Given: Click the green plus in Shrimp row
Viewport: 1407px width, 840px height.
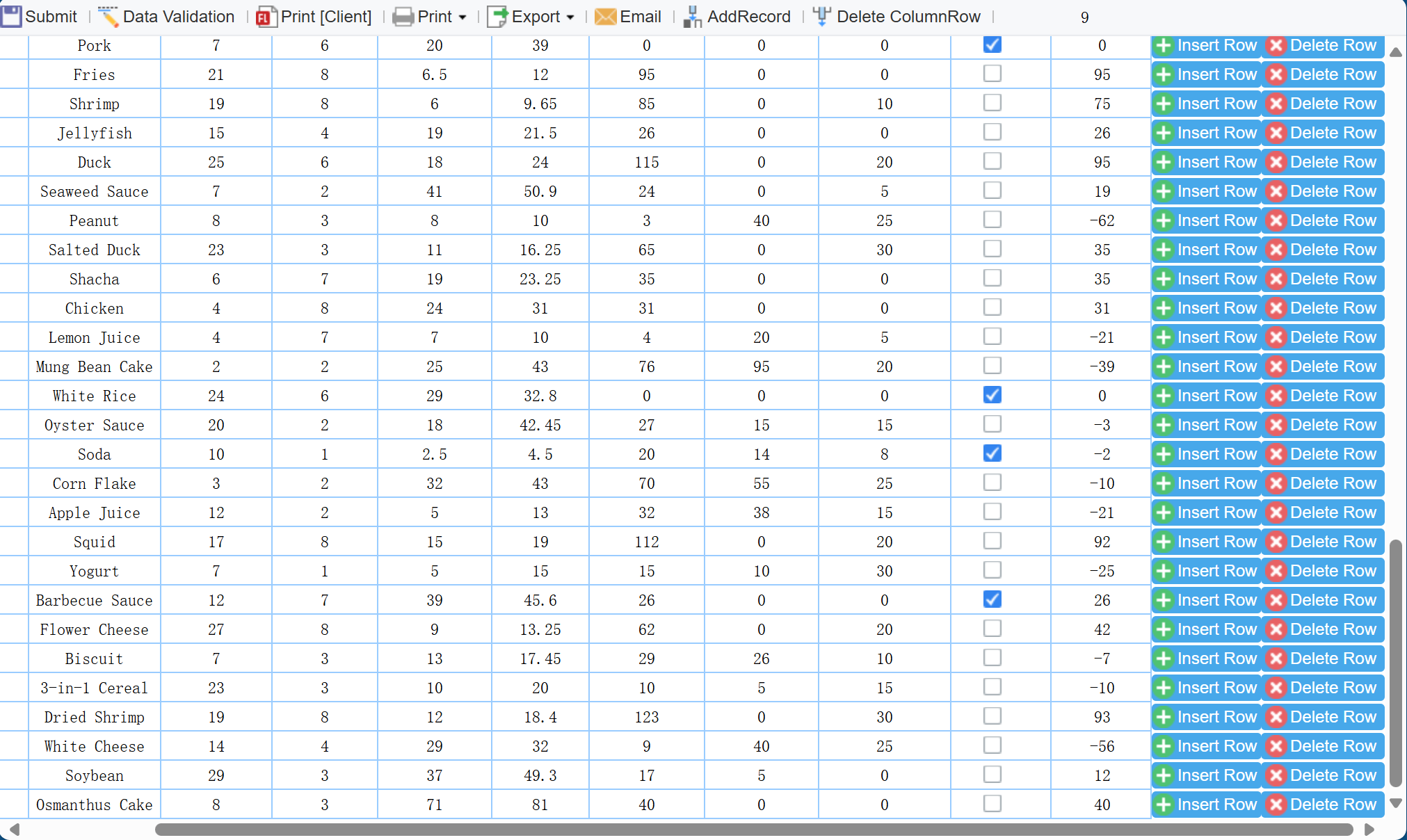Looking at the screenshot, I should pyautogui.click(x=1163, y=104).
